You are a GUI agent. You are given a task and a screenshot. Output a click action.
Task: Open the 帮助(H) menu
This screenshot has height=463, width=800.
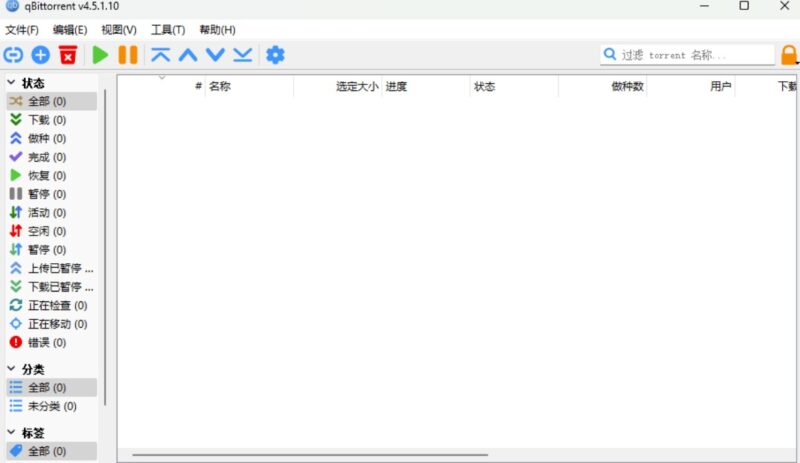click(217, 30)
